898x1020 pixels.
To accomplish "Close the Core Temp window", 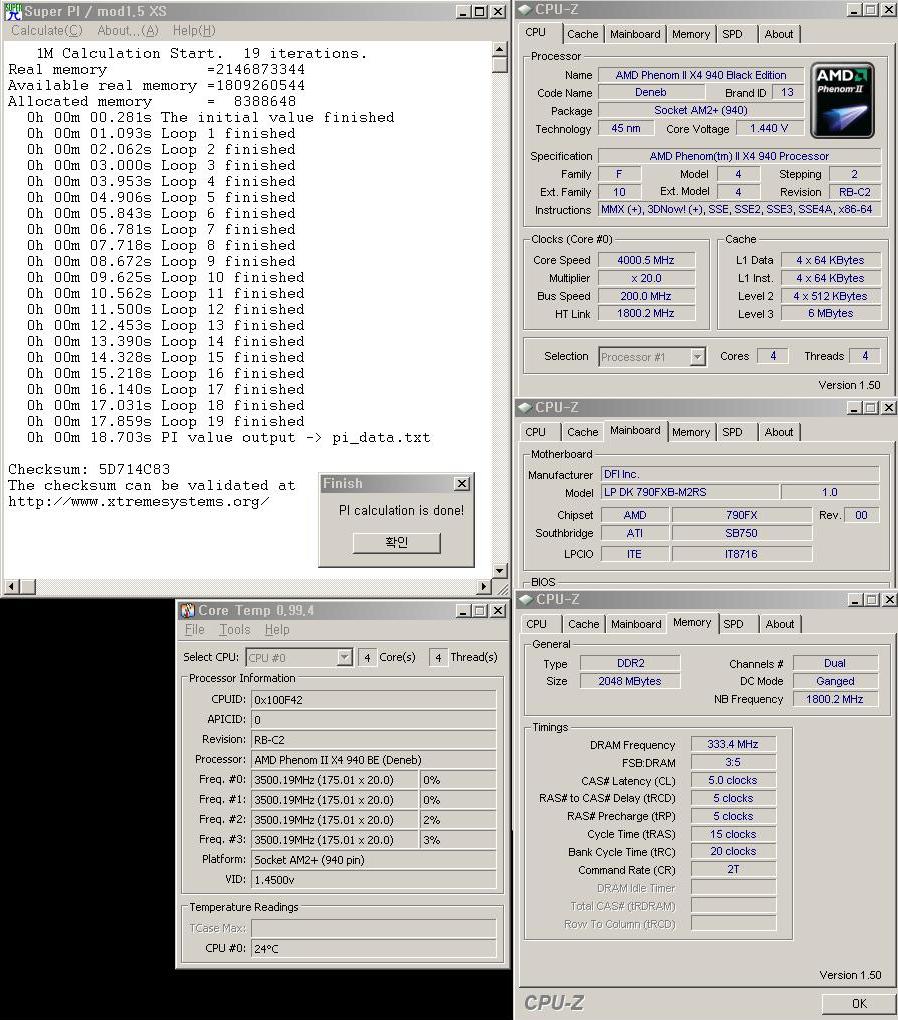I will (x=498, y=611).
